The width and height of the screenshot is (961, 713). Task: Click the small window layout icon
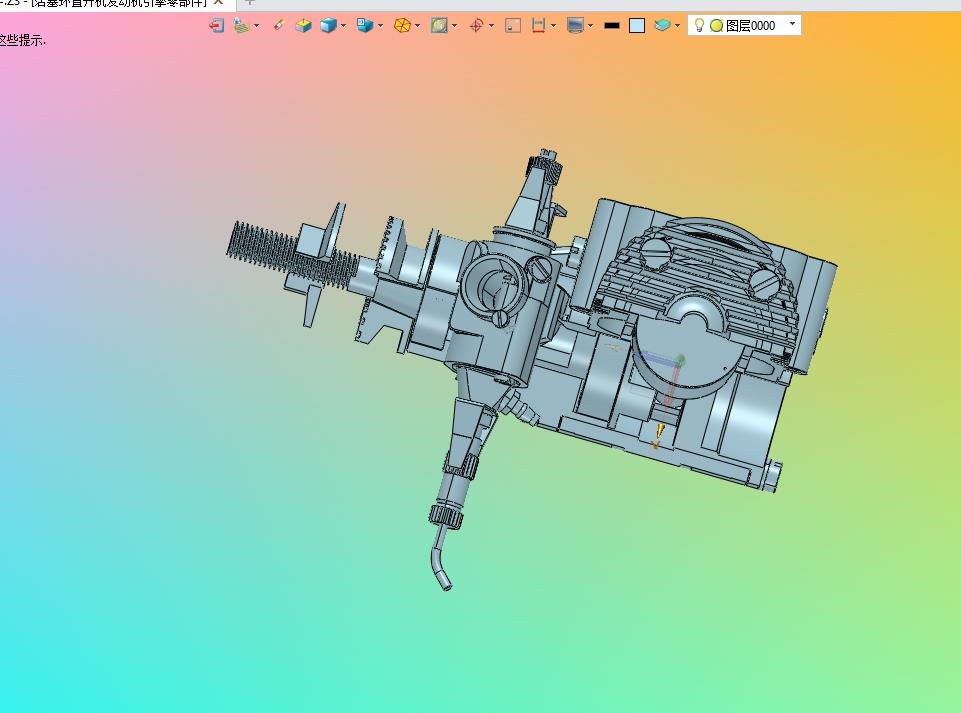coord(513,26)
